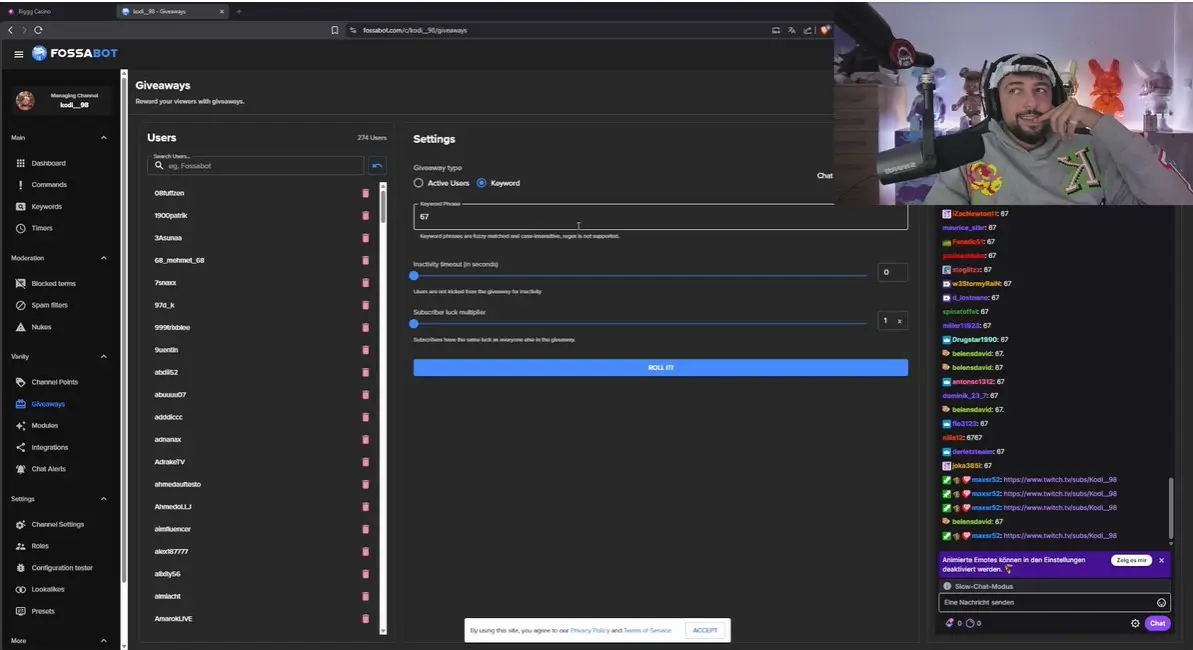Dismiss the animated emotes notice

click(1161, 560)
